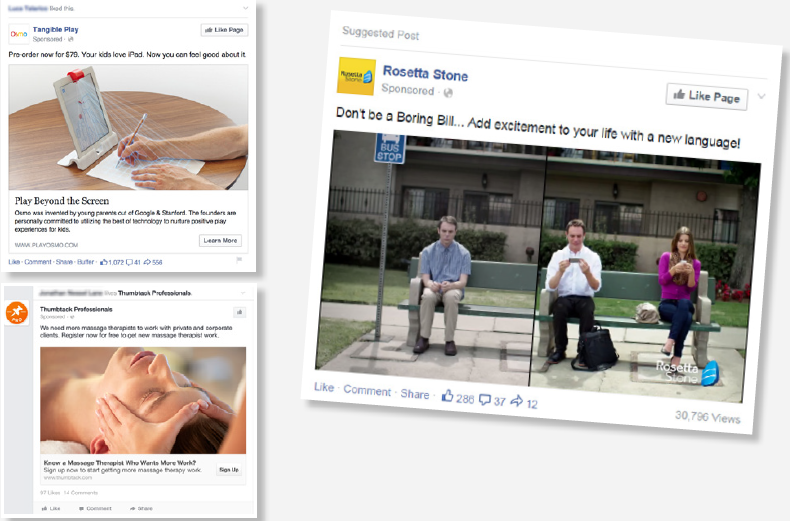The height and width of the screenshot is (521, 790).
Task: Like the Tangible Play page
Action: click(224, 30)
